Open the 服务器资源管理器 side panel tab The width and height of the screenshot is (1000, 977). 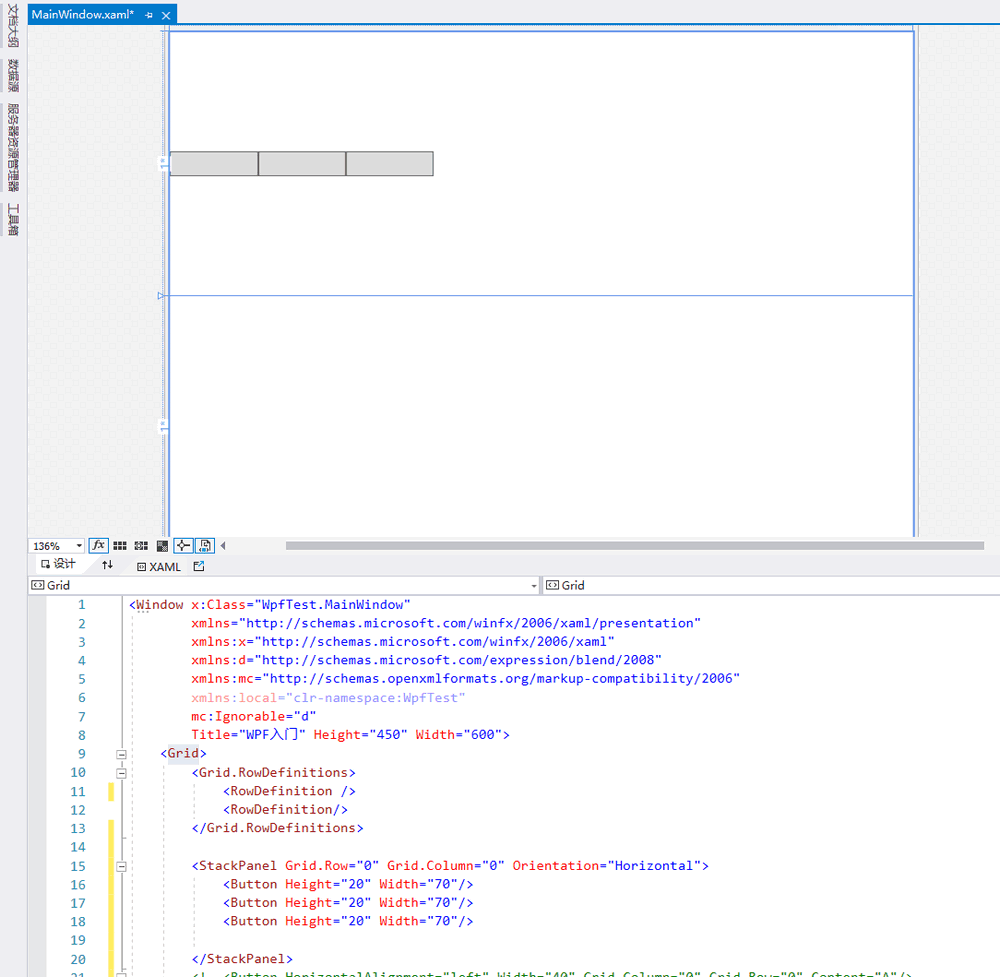[x=13, y=147]
